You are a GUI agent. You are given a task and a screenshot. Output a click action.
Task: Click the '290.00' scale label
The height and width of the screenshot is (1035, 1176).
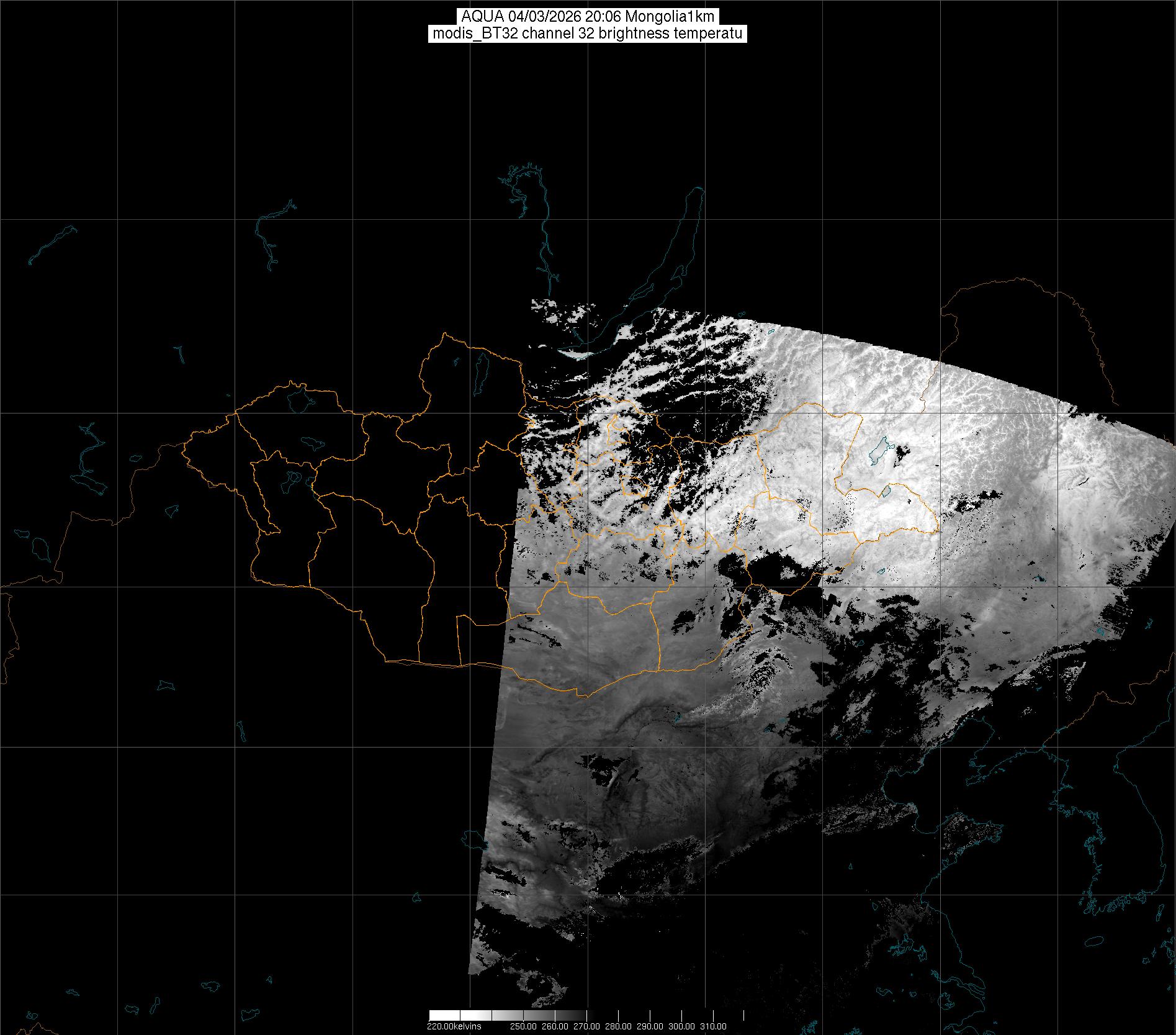650,1026
